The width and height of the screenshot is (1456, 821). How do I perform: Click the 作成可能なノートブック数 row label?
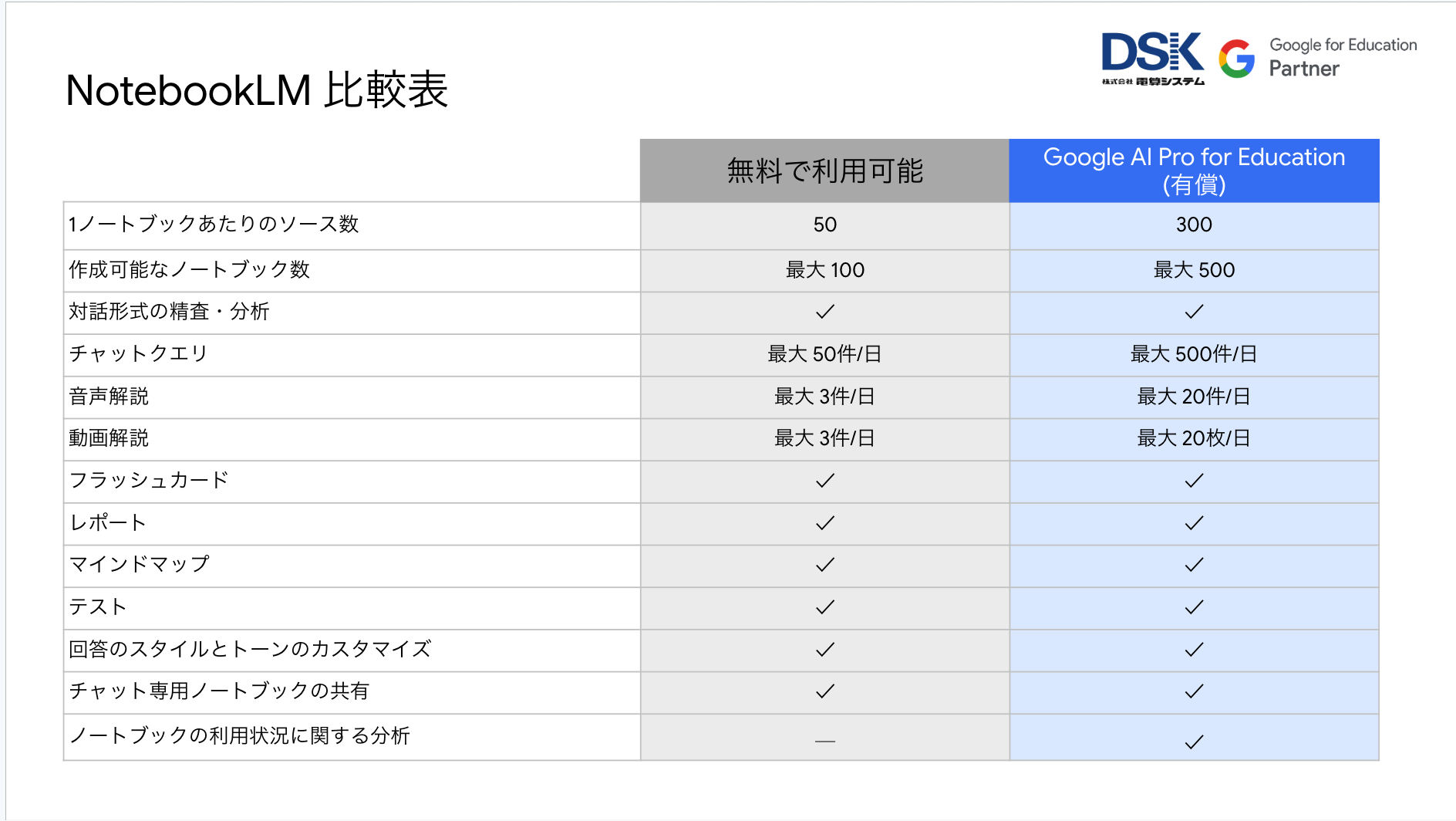189,269
